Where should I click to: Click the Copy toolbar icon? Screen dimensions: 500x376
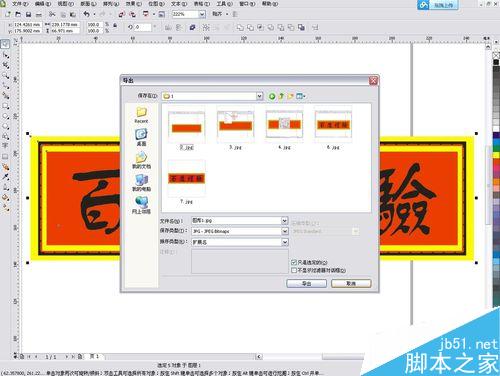tap(63, 14)
